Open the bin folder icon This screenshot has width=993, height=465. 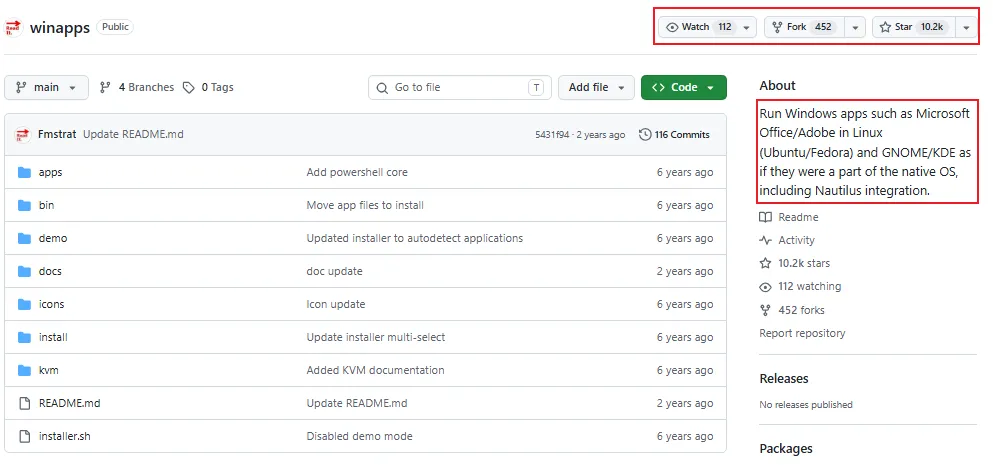(25, 205)
